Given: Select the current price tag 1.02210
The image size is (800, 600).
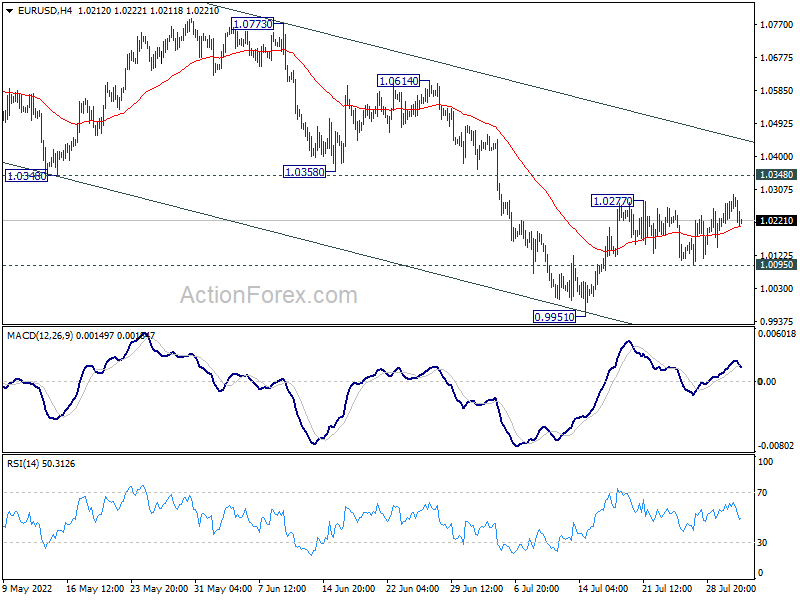Looking at the screenshot, I should (777, 220).
